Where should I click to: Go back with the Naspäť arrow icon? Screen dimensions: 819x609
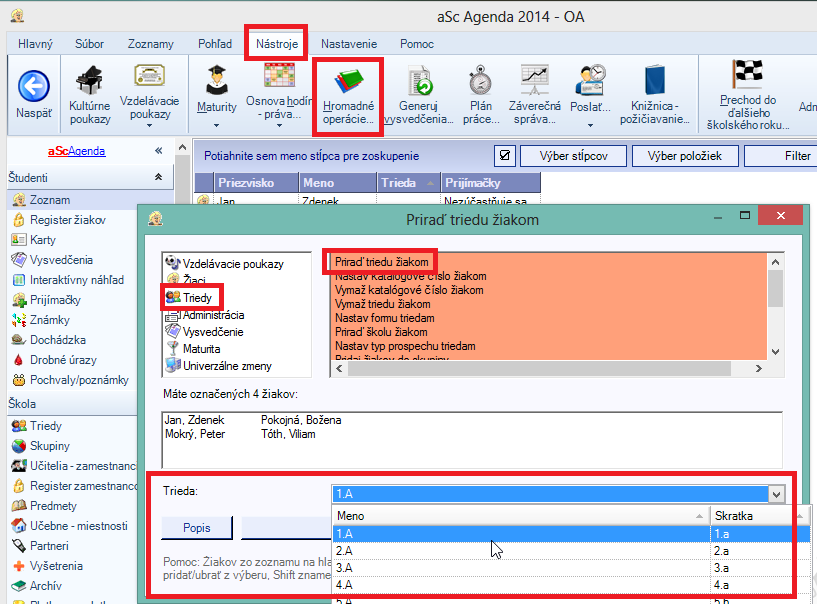[x=34, y=86]
